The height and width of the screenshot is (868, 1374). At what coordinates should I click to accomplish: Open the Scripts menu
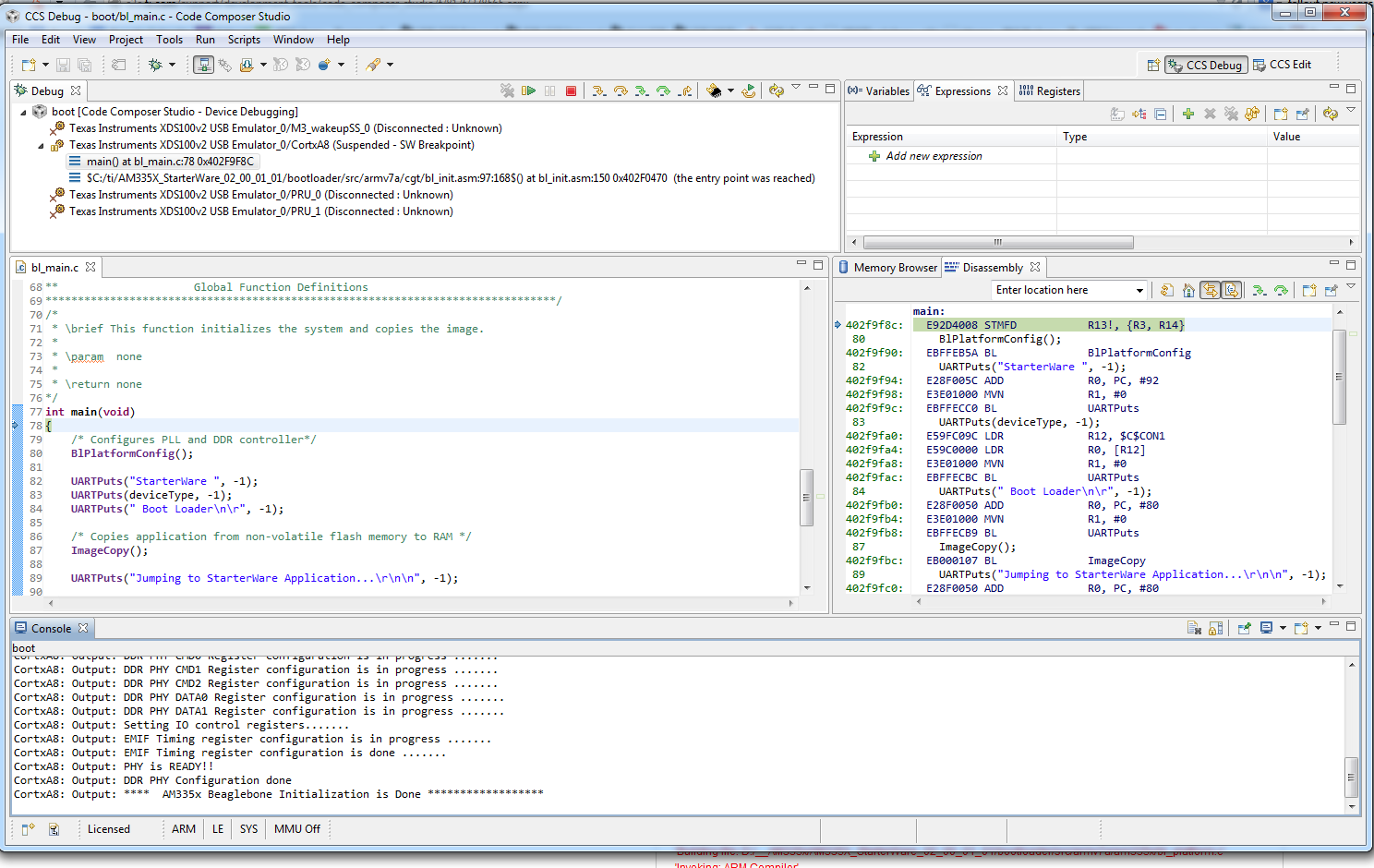click(x=244, y=40)
